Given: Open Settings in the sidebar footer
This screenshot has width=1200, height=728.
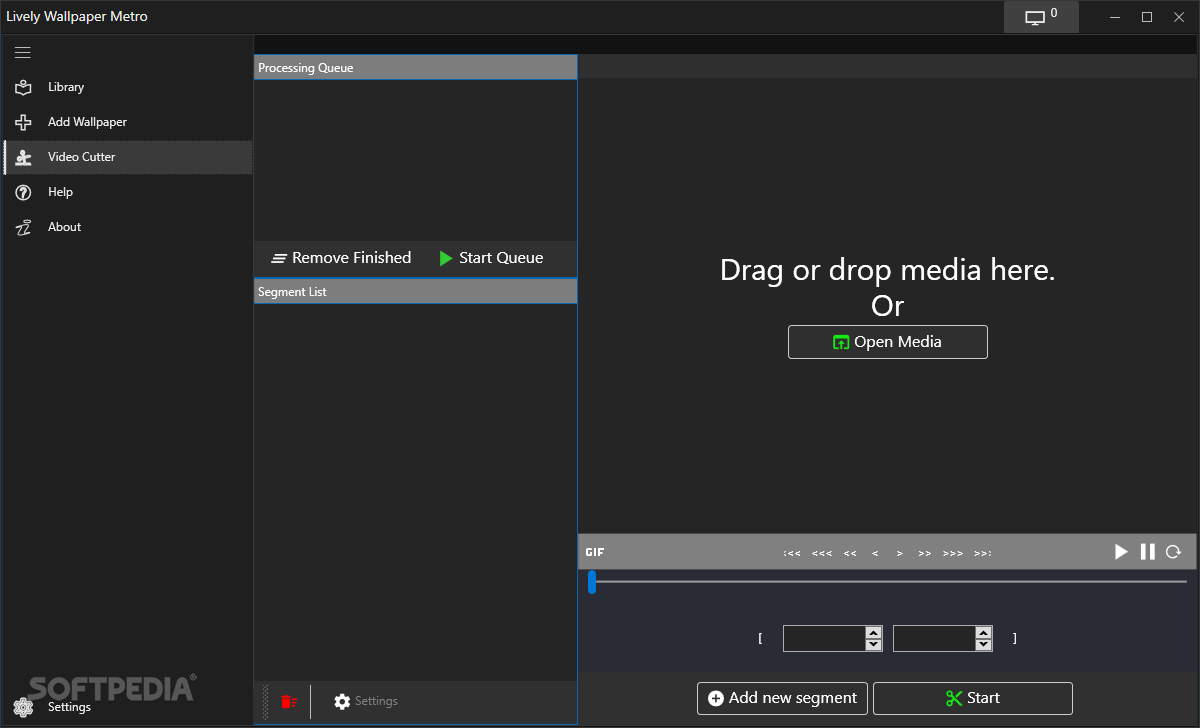Looking at the screenshot, I should point(127,707).
